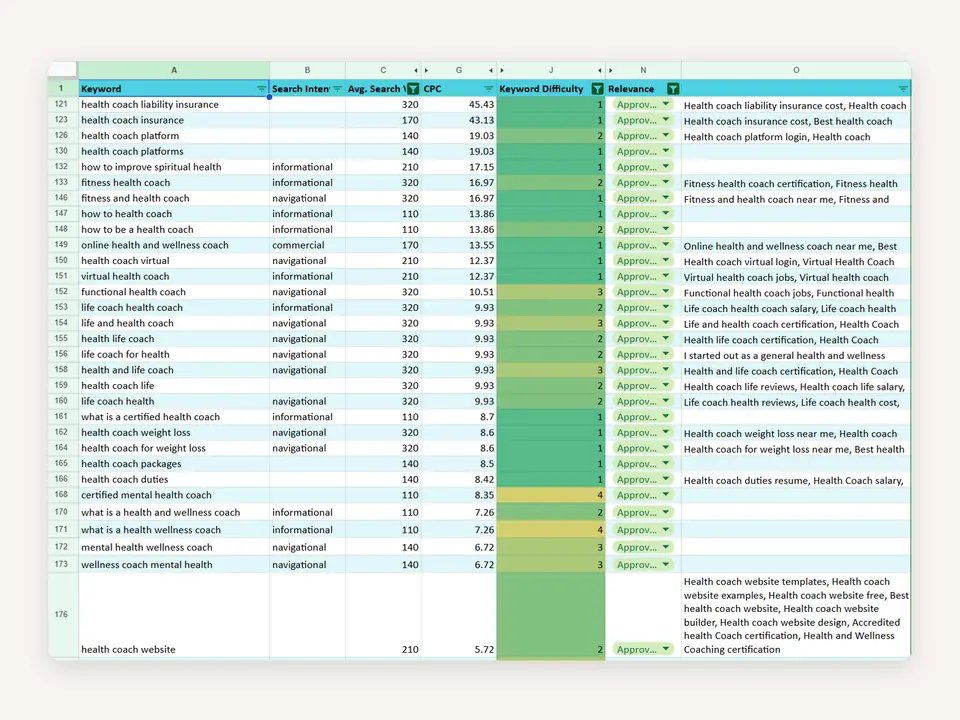Select row header 150
The height and width of the screenshot is (720, 960).
(61, 260)
